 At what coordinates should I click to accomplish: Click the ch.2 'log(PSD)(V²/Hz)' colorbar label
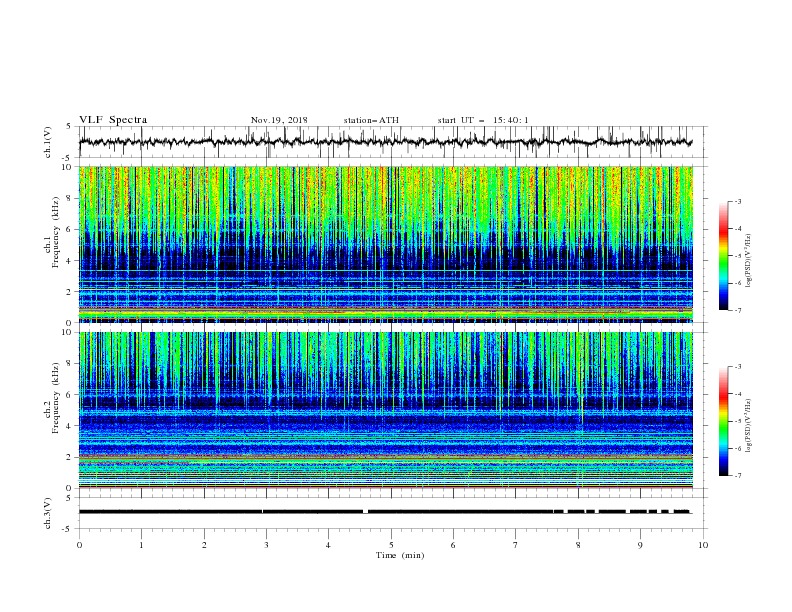[749, 426]
